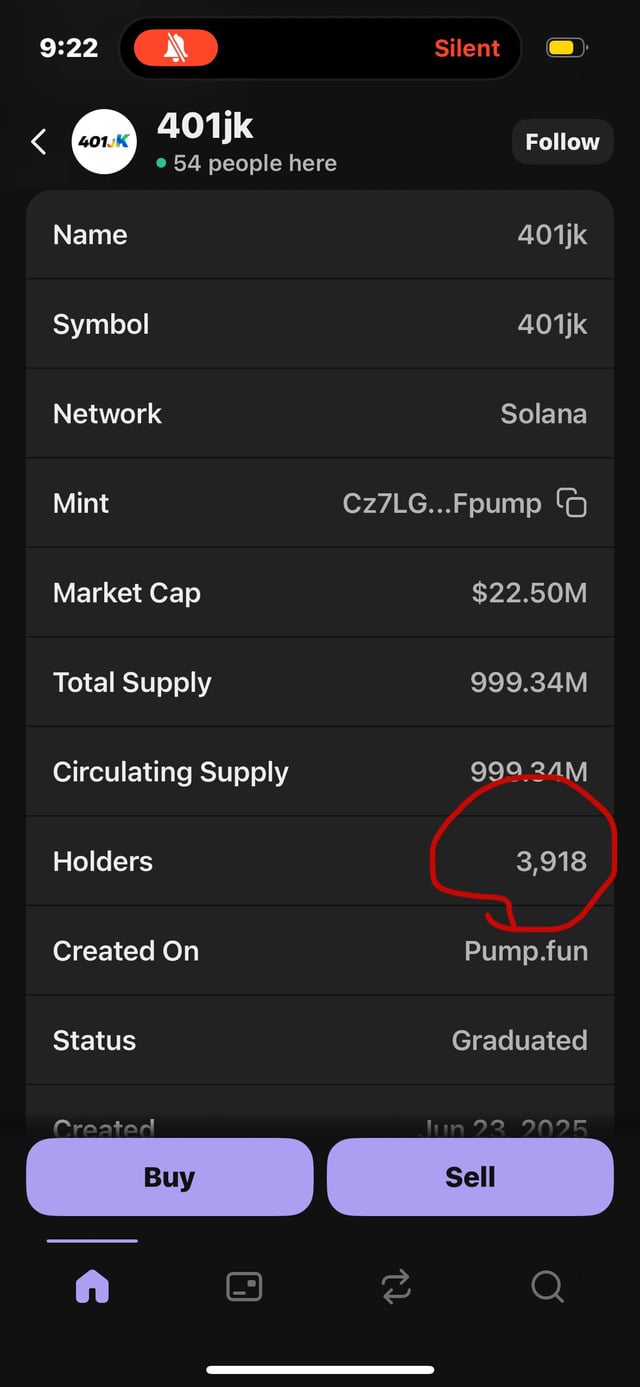Viewport: 640px width, 1387px height.
Task: Open the search magnifier tab icon
Action: pos(547,1286)
